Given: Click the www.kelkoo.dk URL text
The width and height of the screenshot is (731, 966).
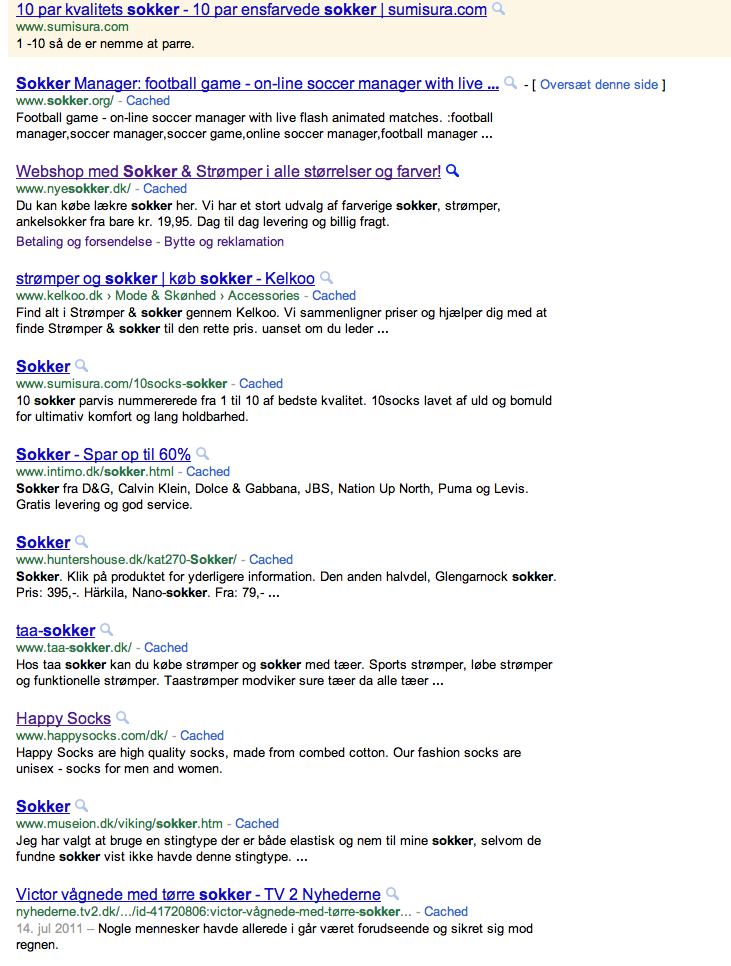Looking at the screenshot, I should (59, 296).
